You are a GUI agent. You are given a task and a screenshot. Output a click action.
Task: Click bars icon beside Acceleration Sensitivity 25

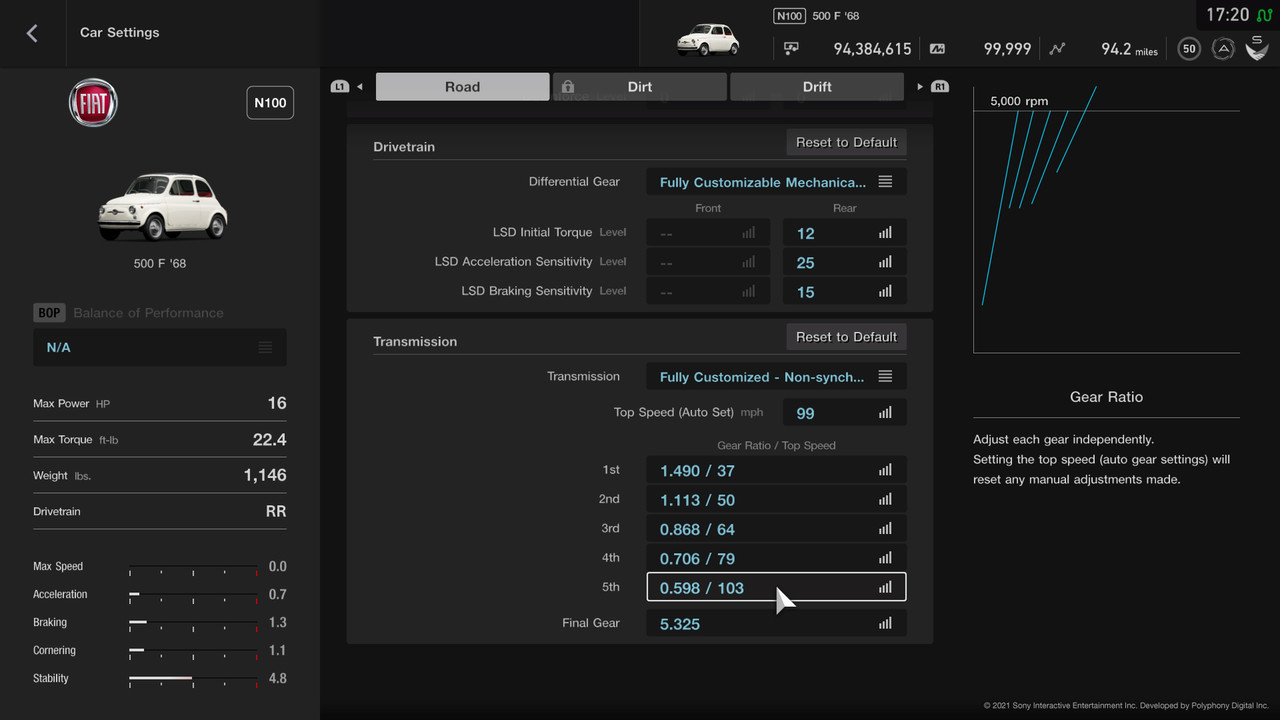885,262
